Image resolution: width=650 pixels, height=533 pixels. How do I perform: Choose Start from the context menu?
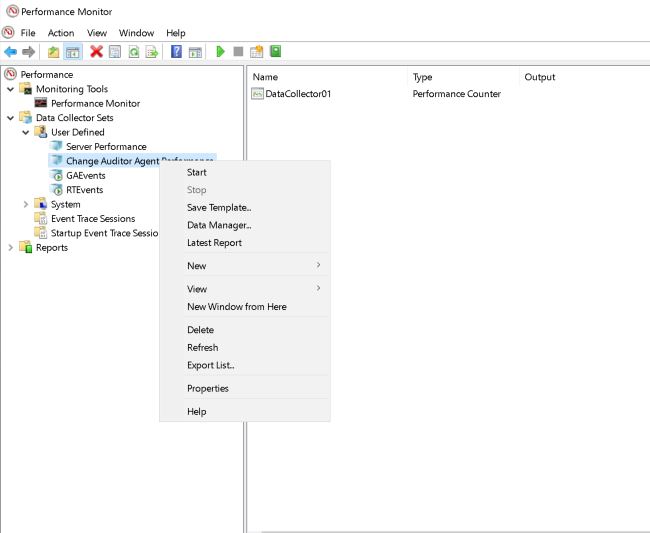(245, 172)
